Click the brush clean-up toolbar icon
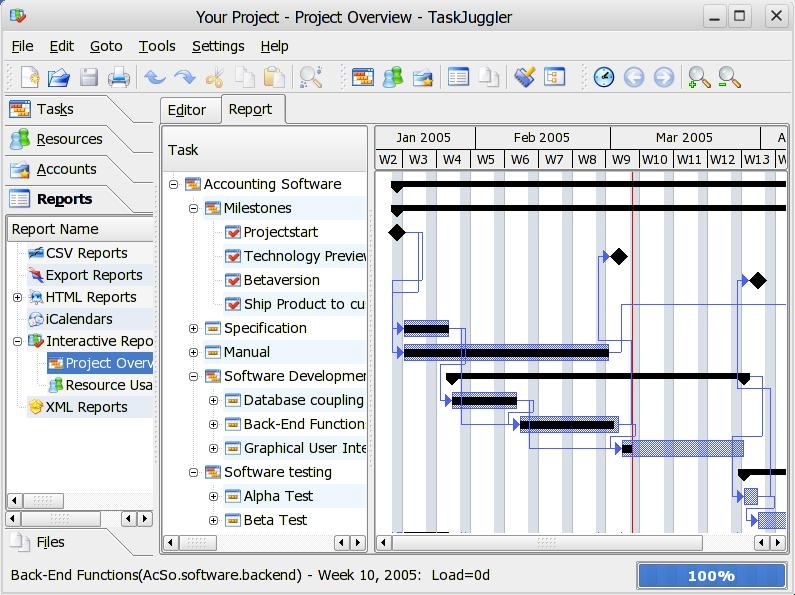Image resolution: width=795 pixels, height=595 pixels. (524, 78)
